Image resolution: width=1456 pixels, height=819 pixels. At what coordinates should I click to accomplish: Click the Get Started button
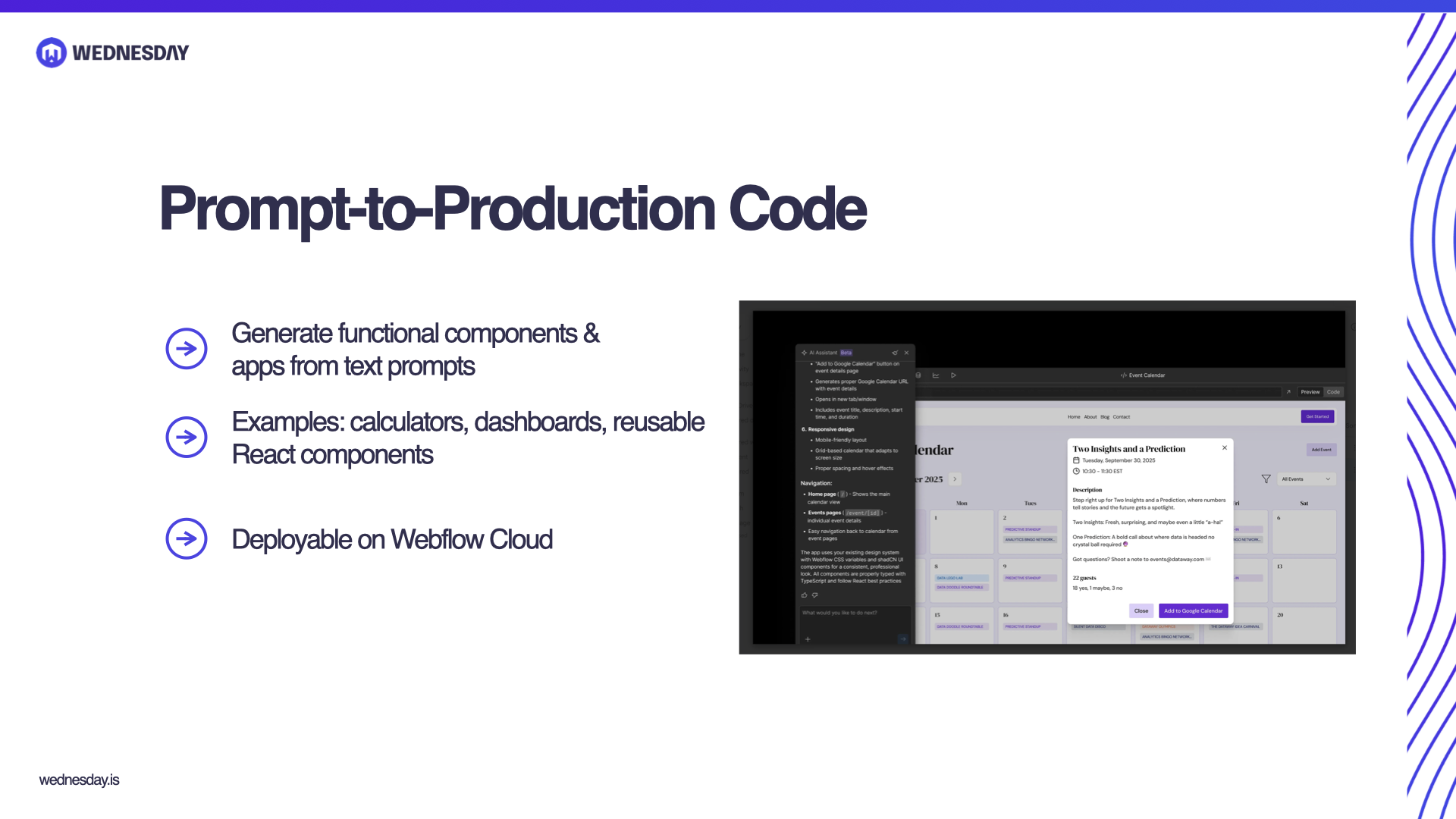tap(1317, 416)
